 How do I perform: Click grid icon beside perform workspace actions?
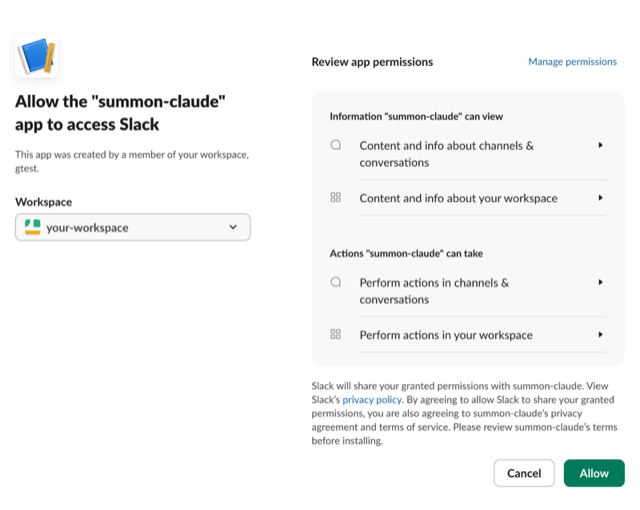click(336, 335)
